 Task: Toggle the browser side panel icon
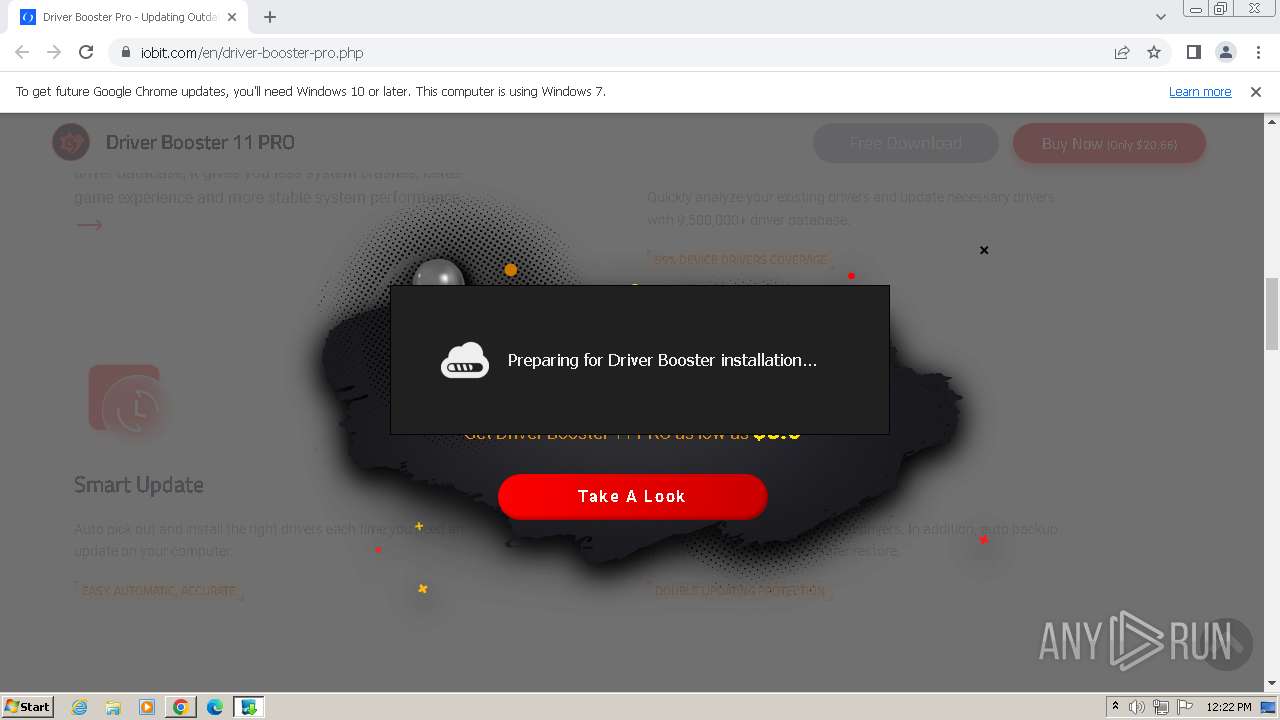point(1193,52)
